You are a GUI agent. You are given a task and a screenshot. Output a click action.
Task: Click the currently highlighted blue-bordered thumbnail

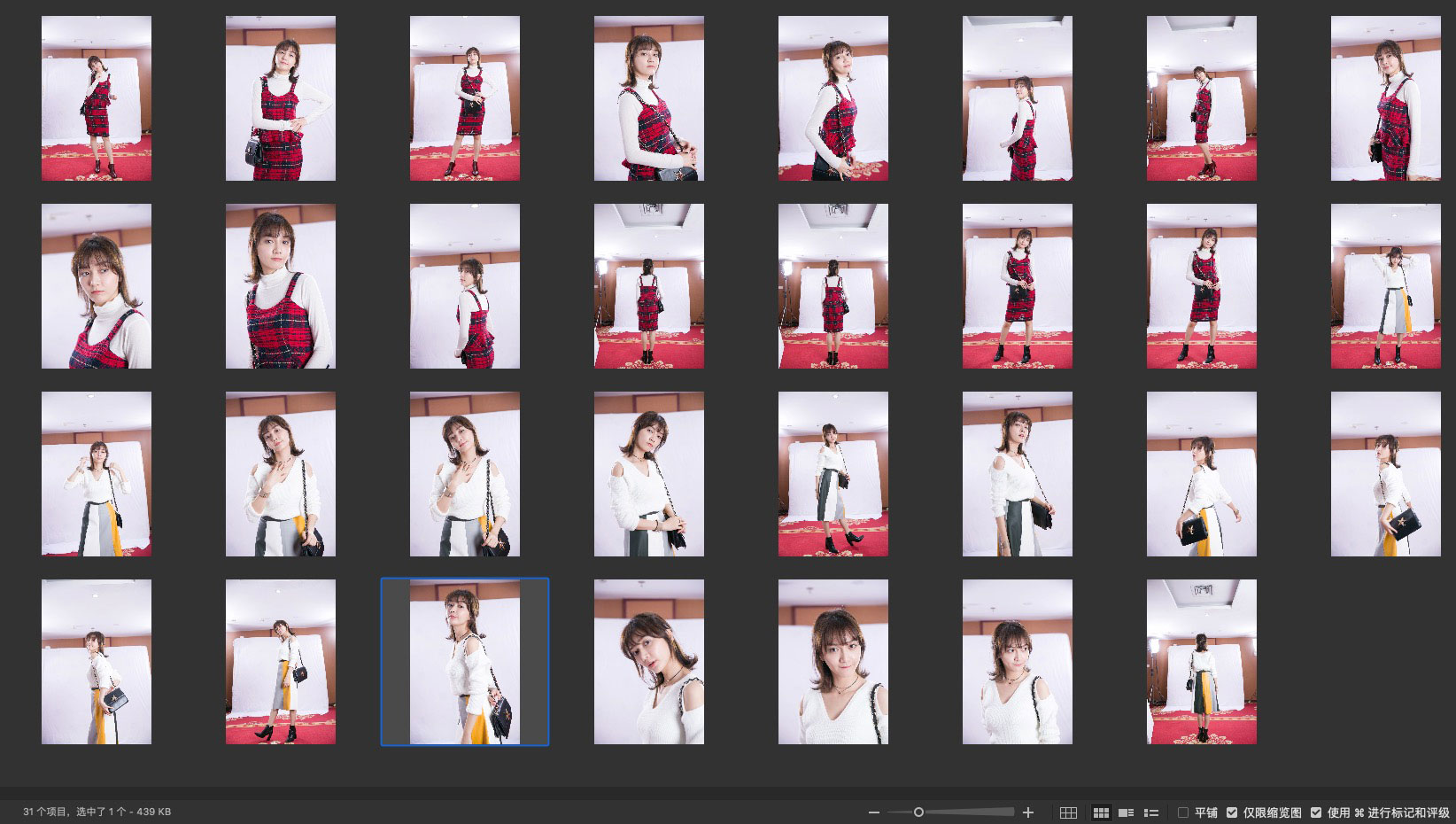pos(465,662)
